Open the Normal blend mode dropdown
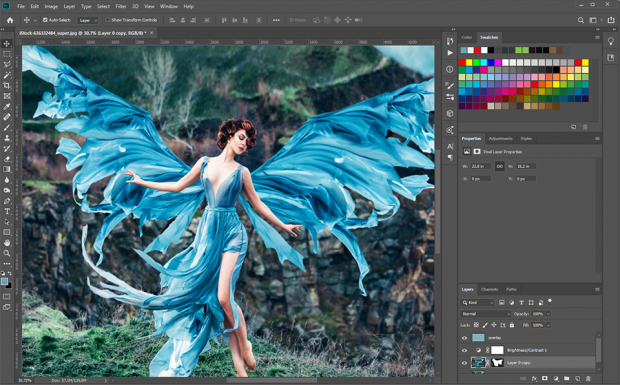This screenshot has height=385, width=620. [x=485, y=314]
